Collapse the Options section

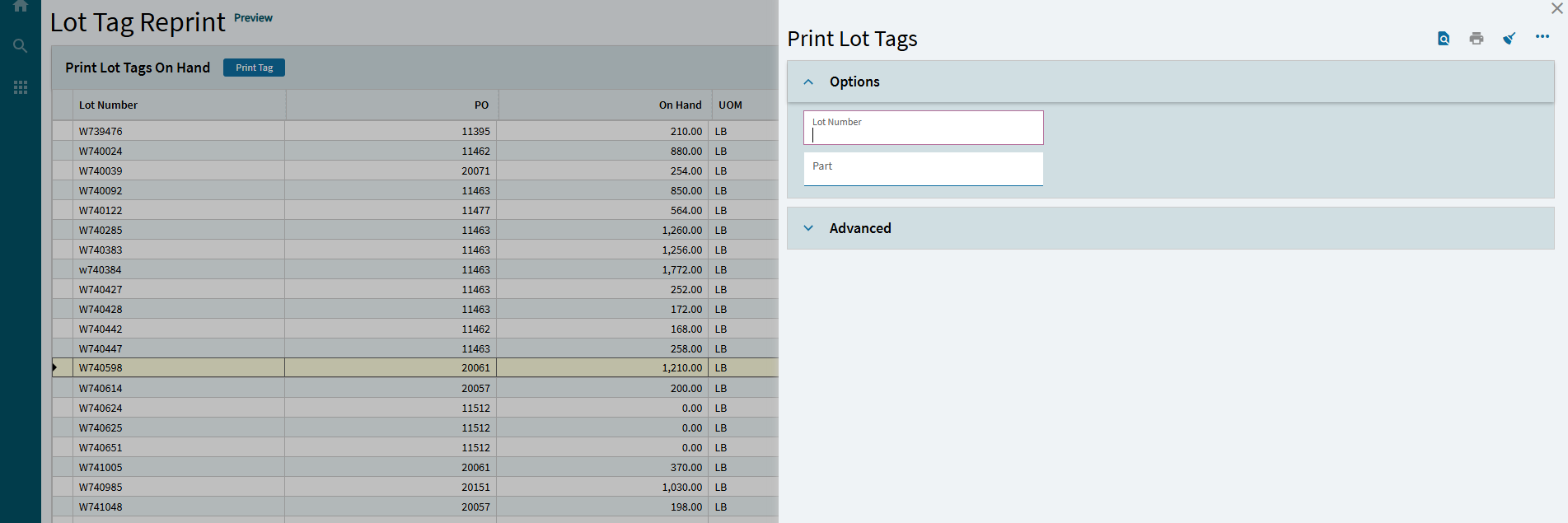[x=808, y=82]
